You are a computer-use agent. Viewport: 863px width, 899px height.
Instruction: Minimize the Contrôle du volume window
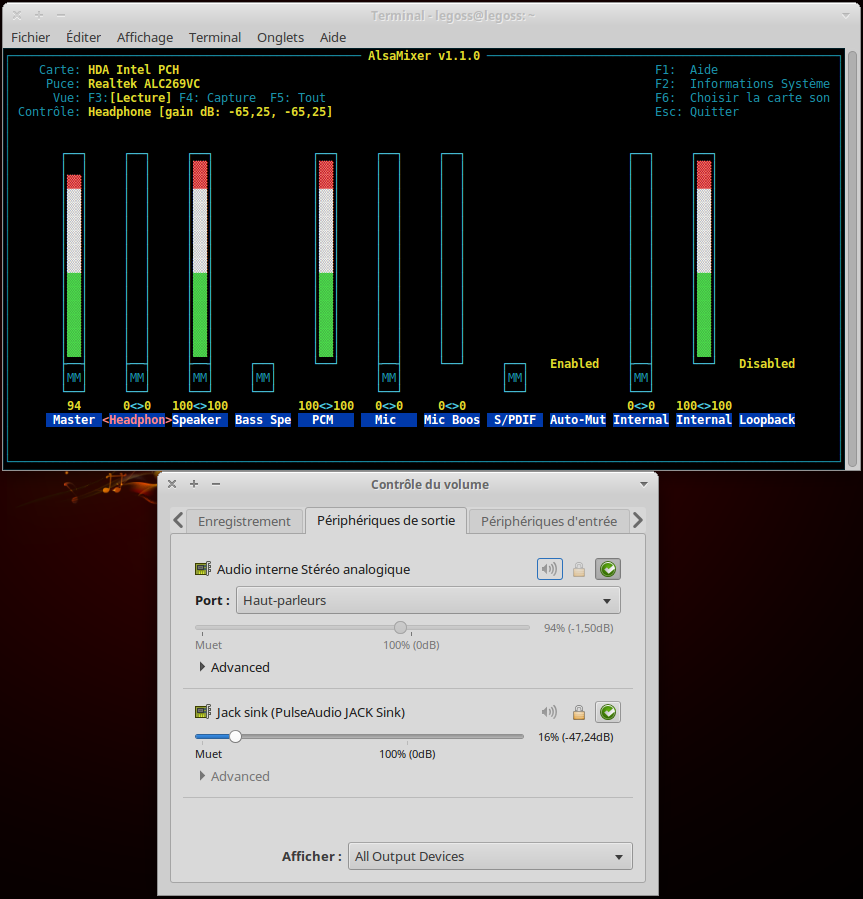216,484
